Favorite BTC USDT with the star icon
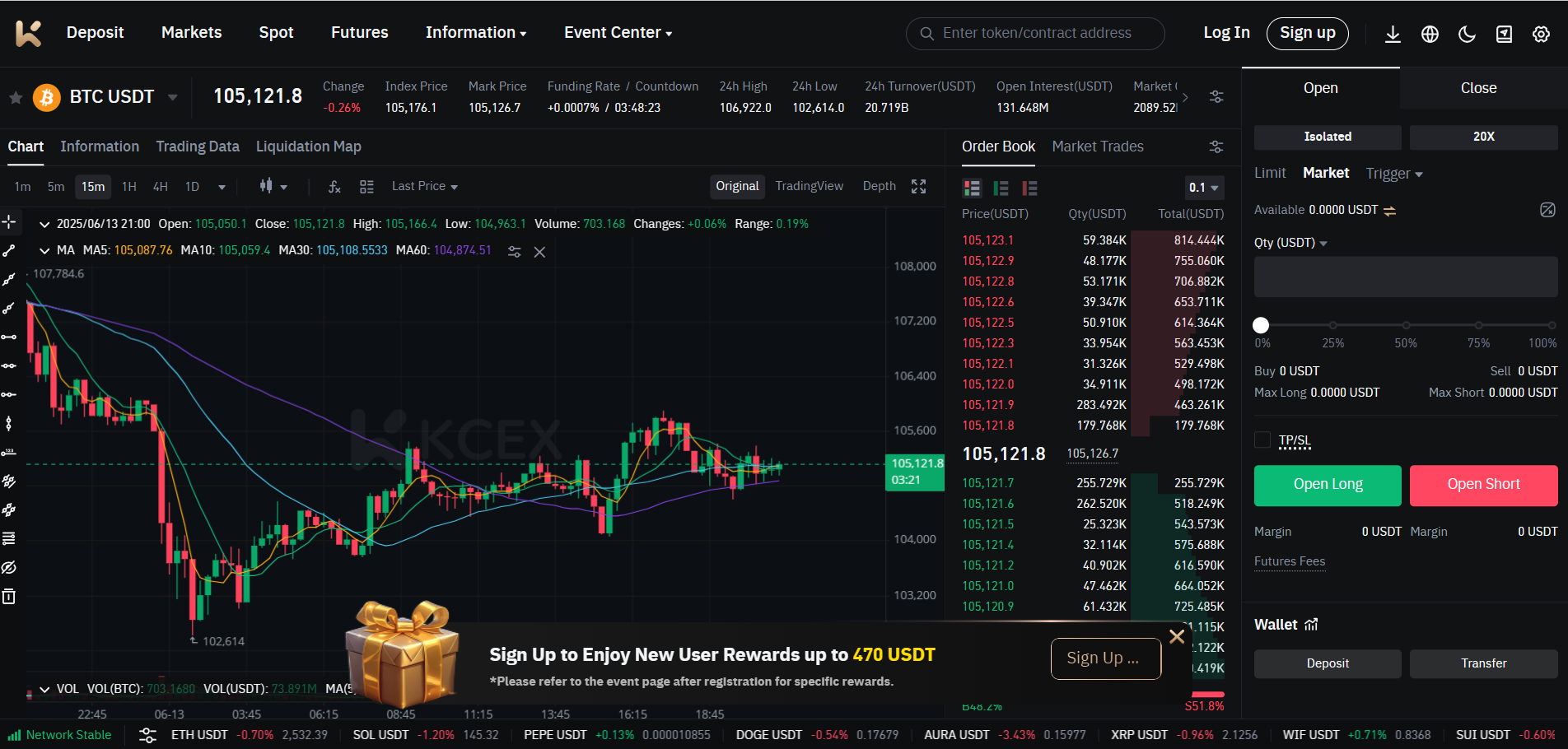This screenshot has width=1568, height=749. click(x=16, y=97)
